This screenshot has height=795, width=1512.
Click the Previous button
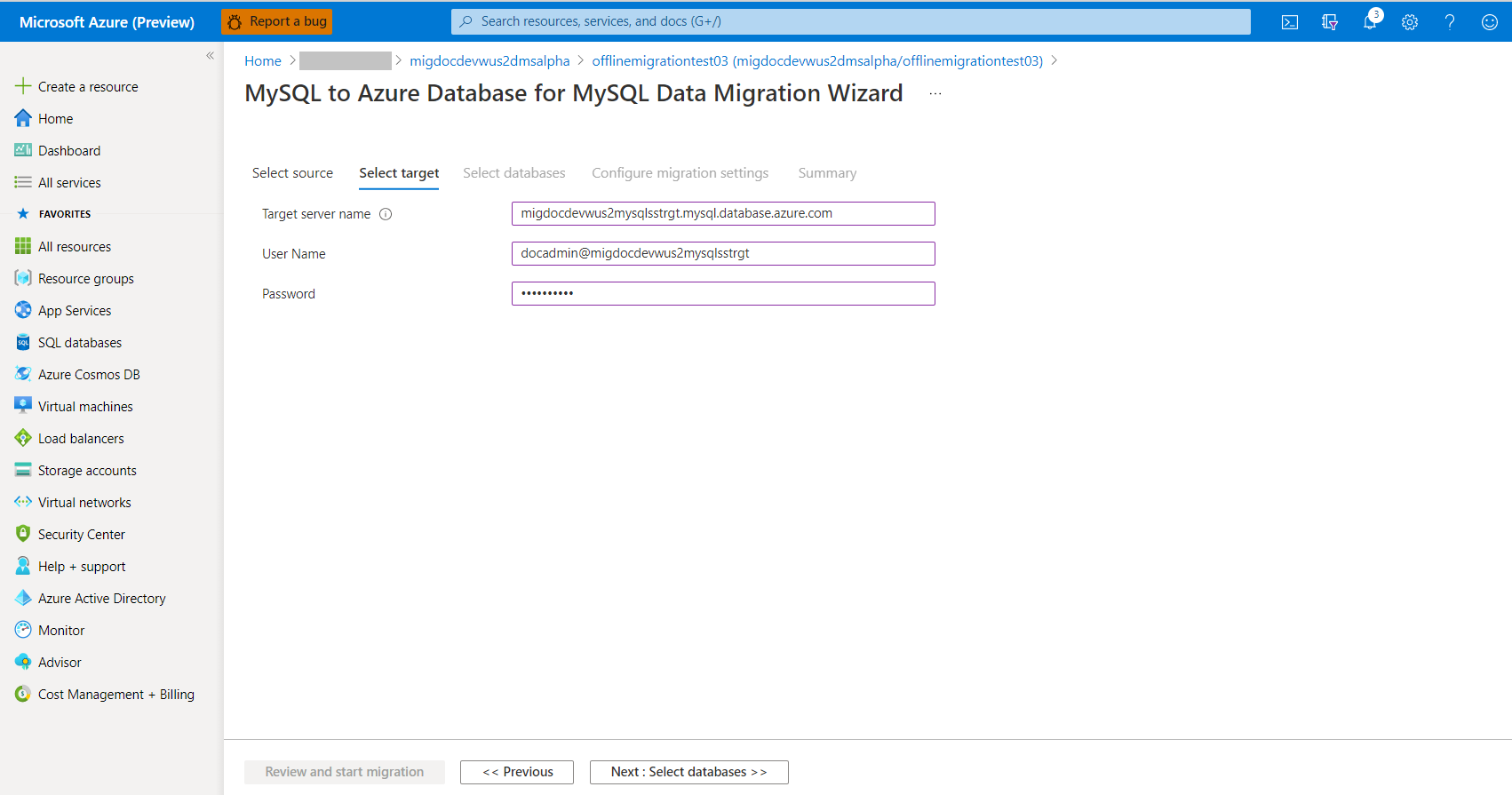point(517,772)
